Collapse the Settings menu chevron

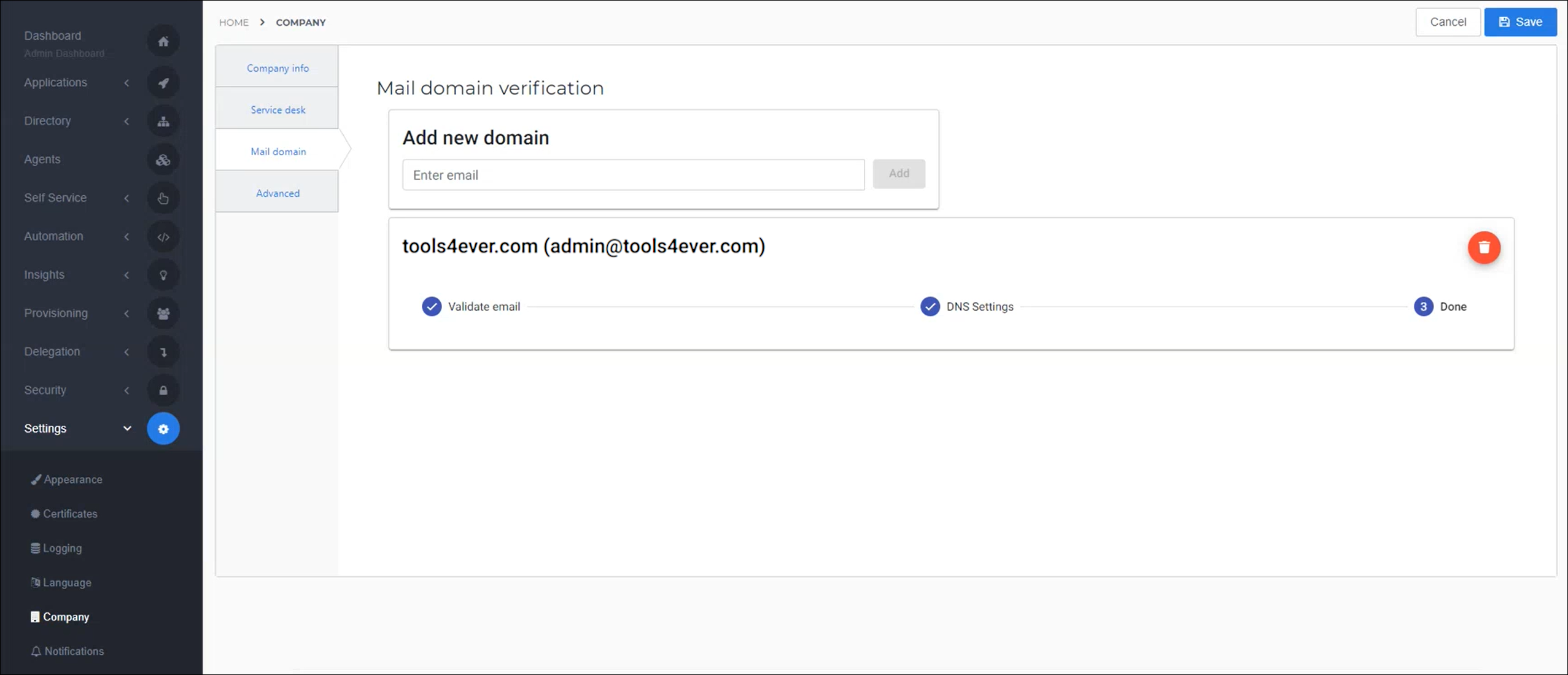pos(127,428)
